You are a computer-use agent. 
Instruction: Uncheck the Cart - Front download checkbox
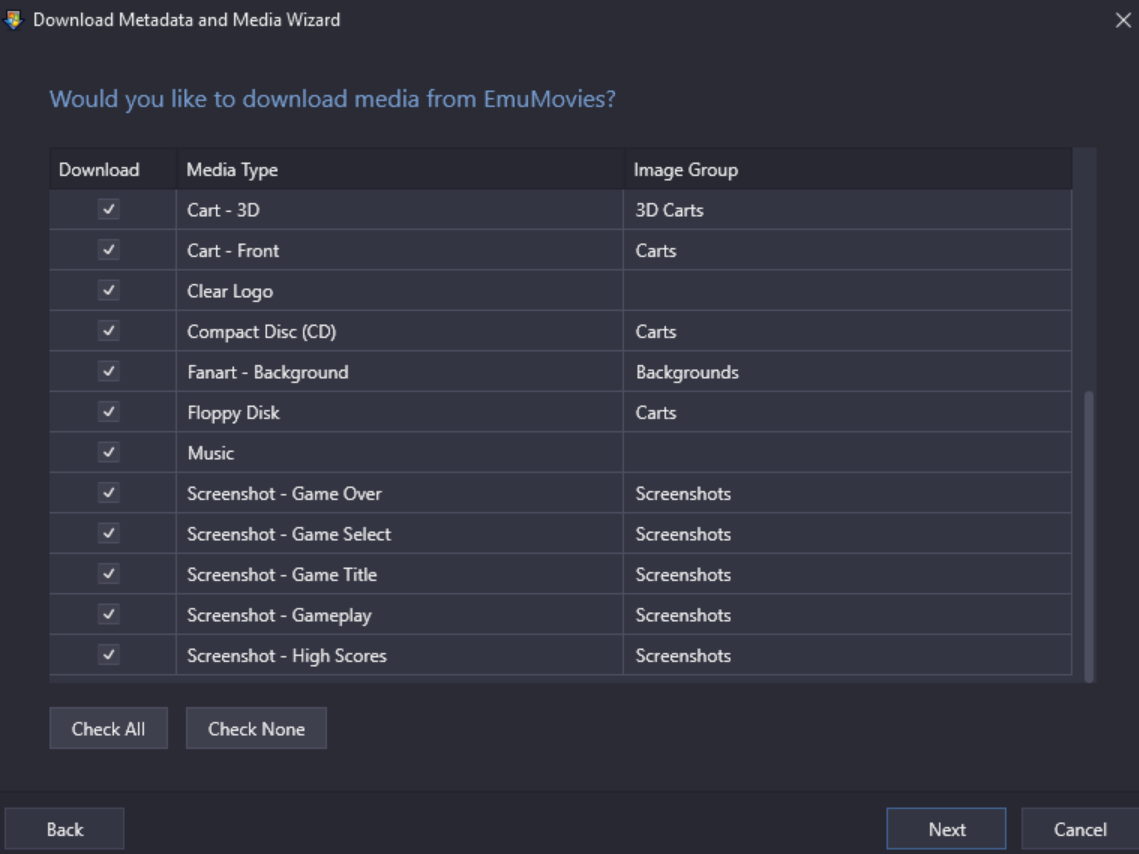[109, 251]
